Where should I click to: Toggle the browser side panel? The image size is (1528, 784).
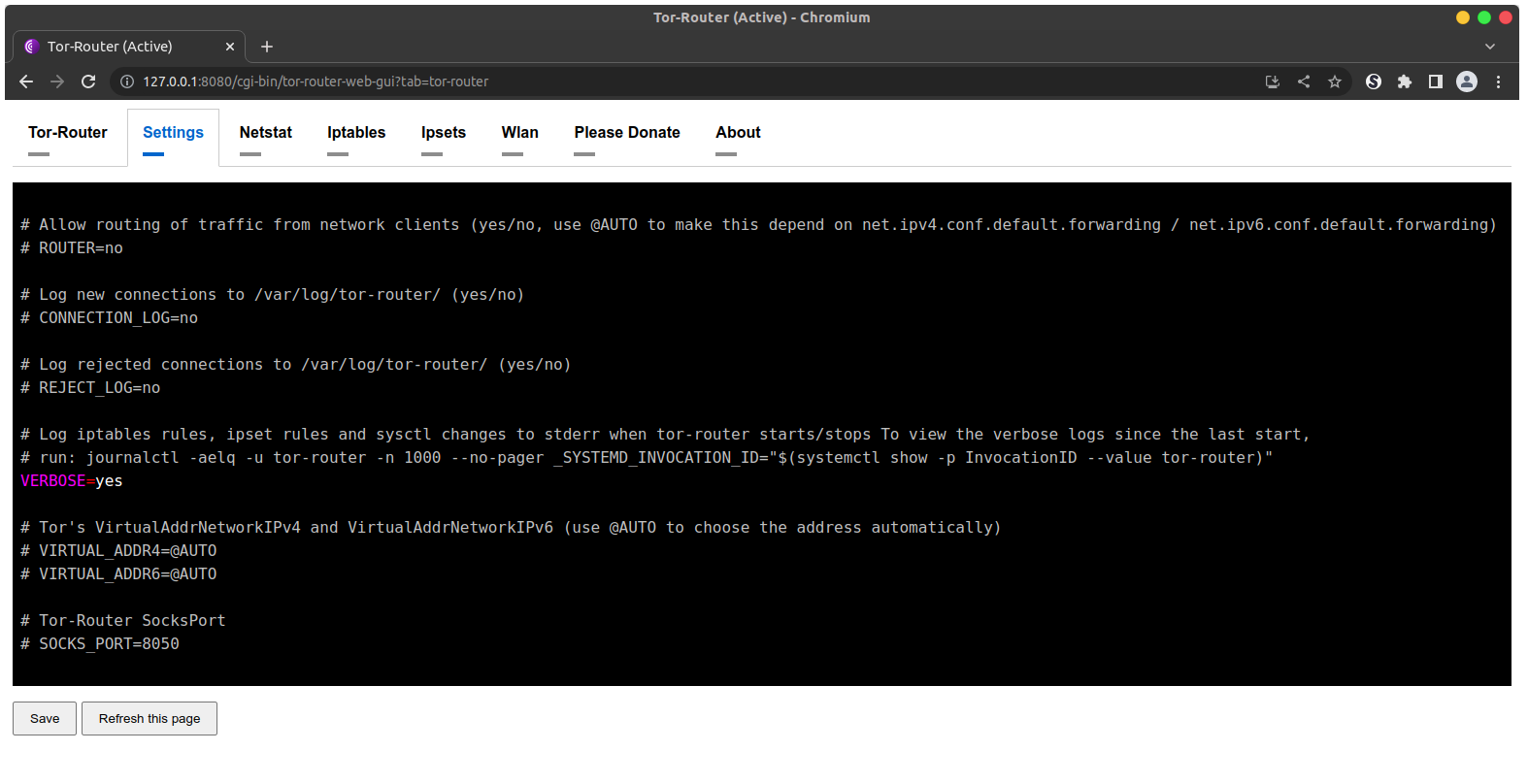click(1436, 82)
